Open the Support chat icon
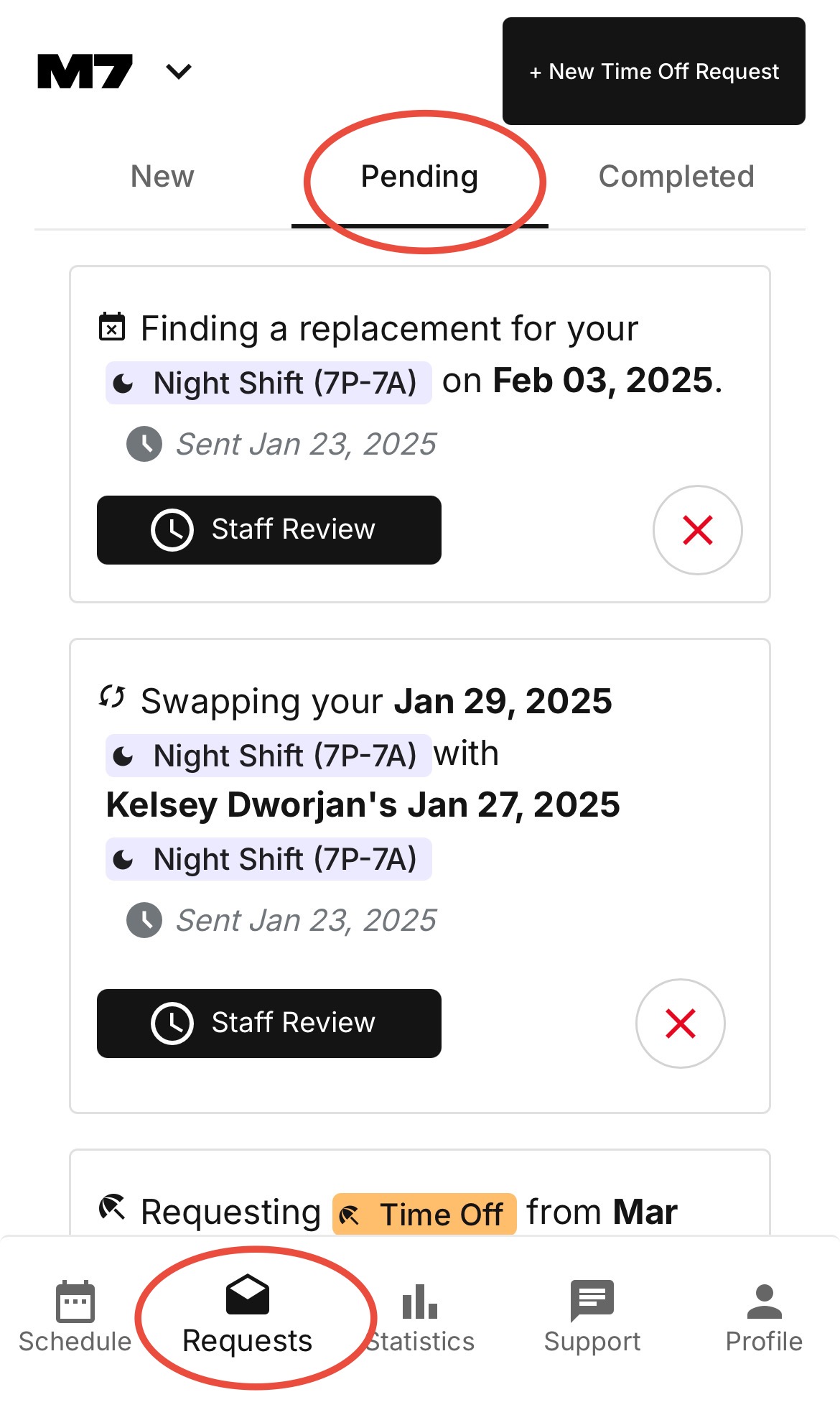Image resolution: width=840 pixels, height=1415 pixels. 592,1300
